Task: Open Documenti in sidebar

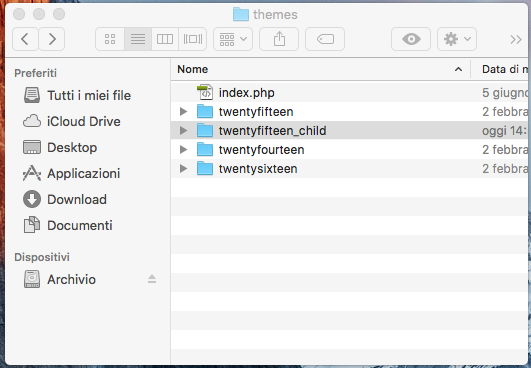Action: [x=68, y=225]
